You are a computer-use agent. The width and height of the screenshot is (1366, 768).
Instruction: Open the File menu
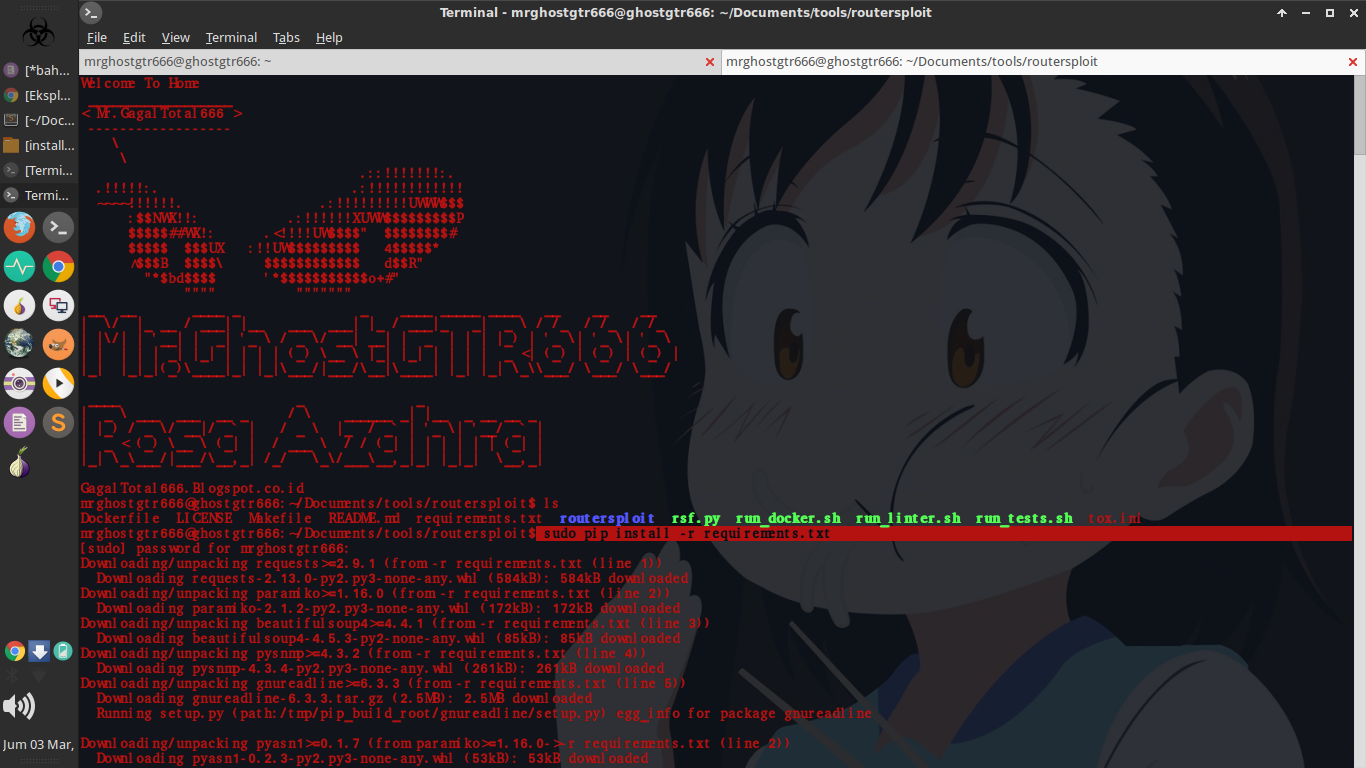point(97,37)
